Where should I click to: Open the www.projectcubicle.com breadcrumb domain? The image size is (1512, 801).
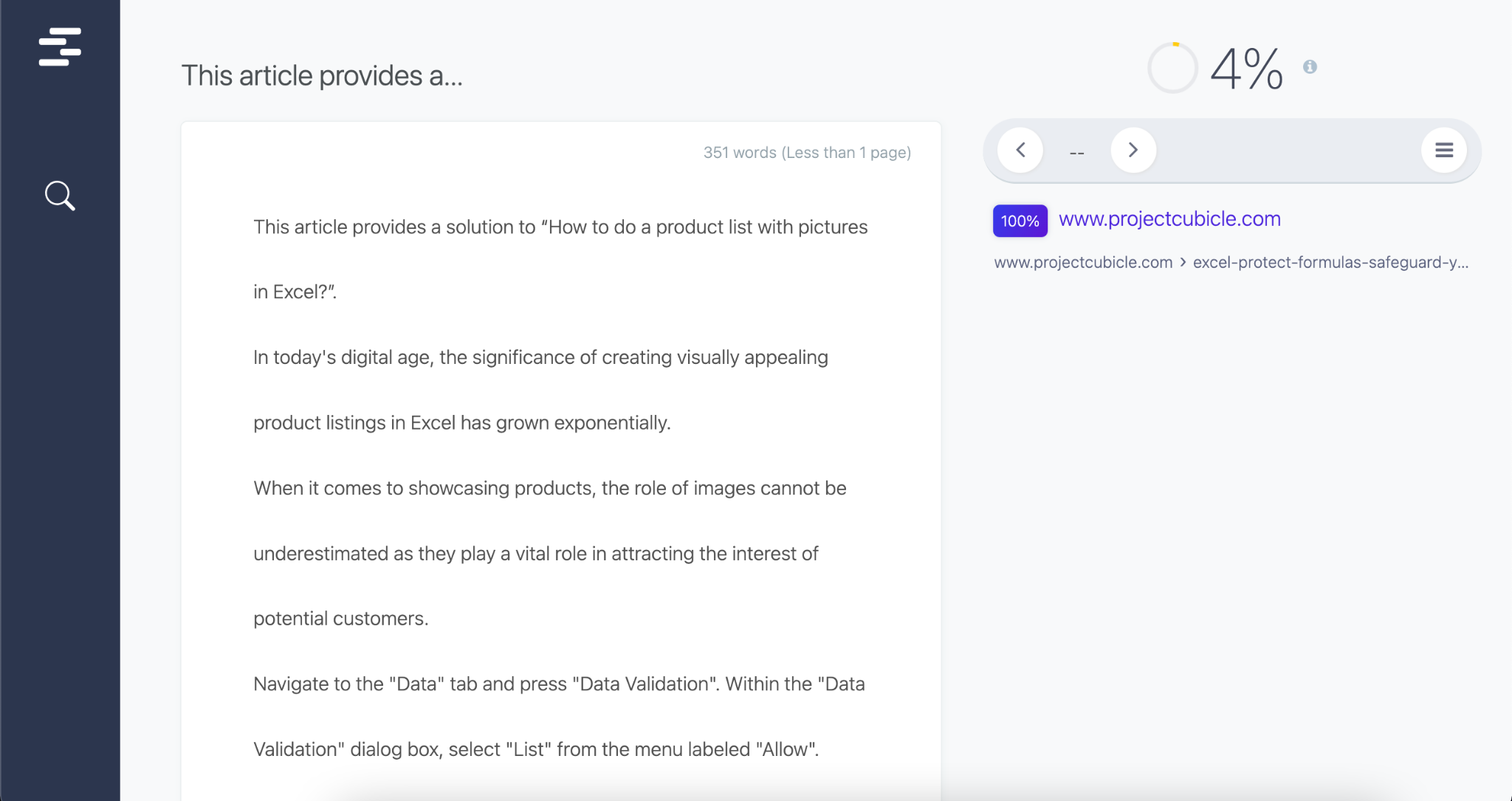coord(1083,263)
